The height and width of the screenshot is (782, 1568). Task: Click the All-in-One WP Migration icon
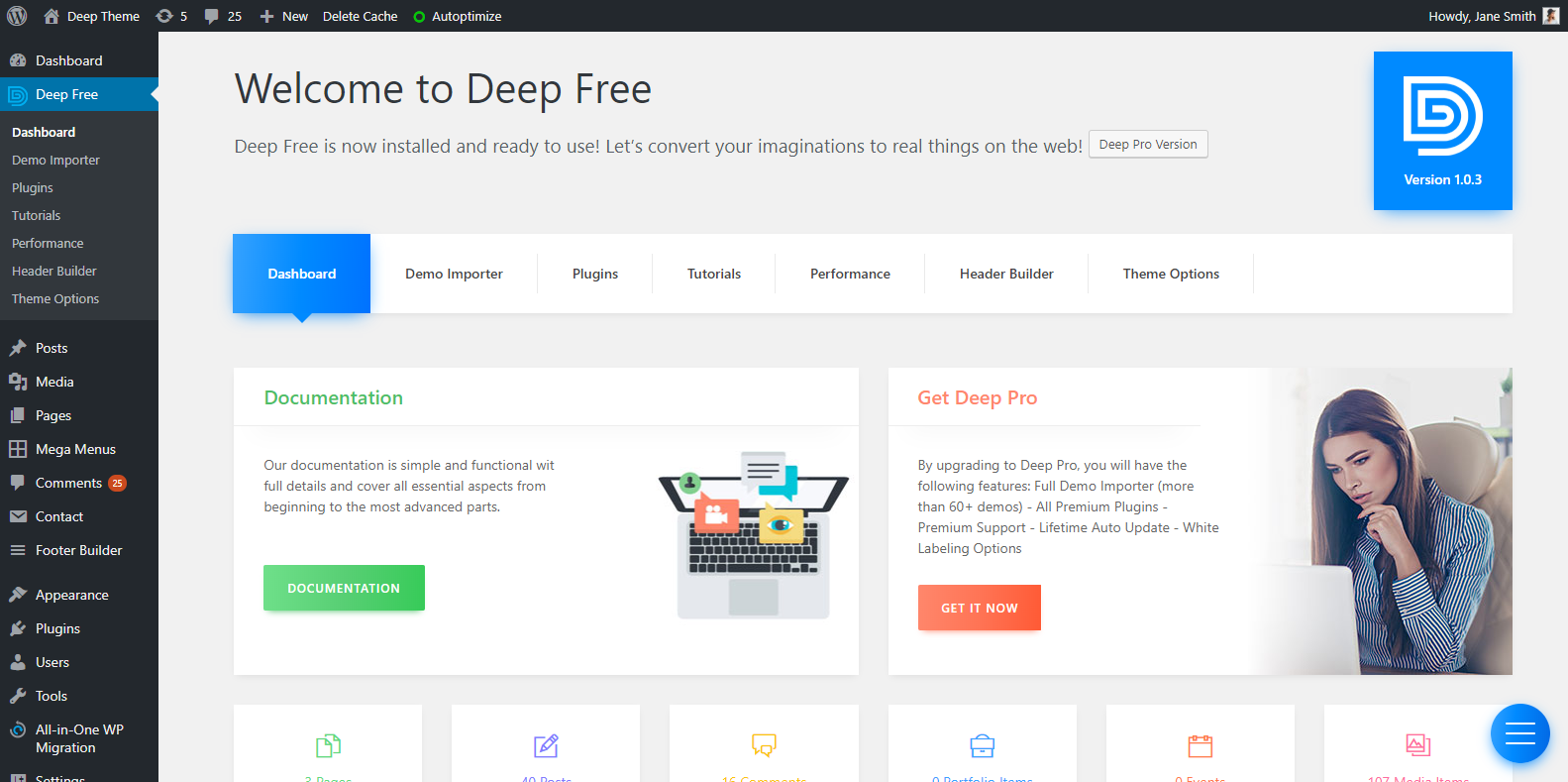[18, 730]
